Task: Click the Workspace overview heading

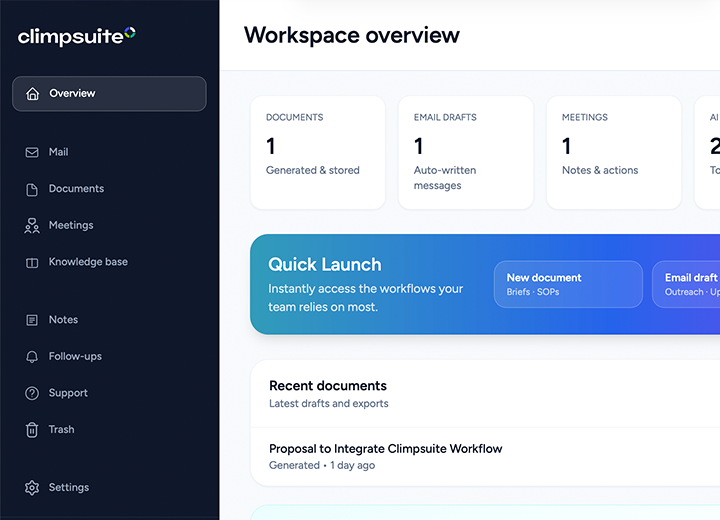Action: (352, 35)
